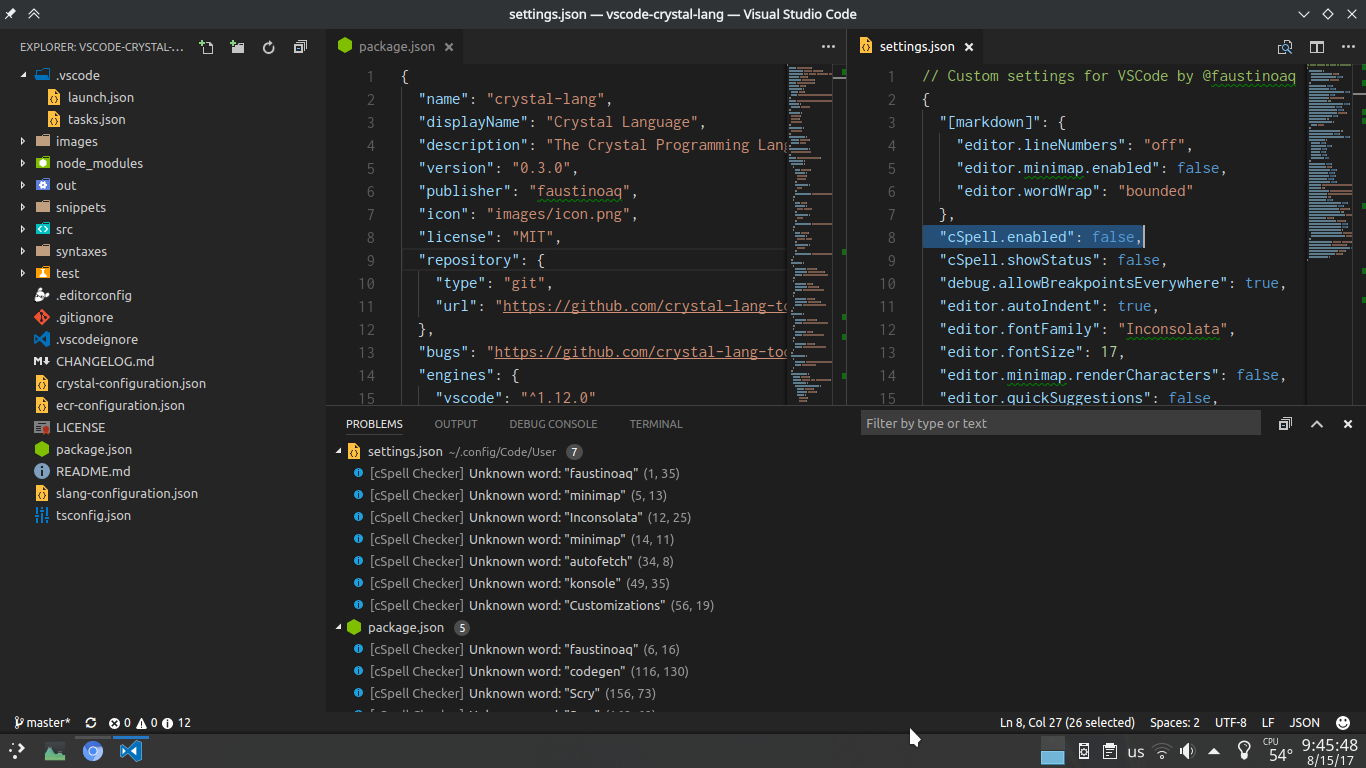Collapse the .vscode folder
This screenshot has height=768, width=1366.
(x=23, y=75)
